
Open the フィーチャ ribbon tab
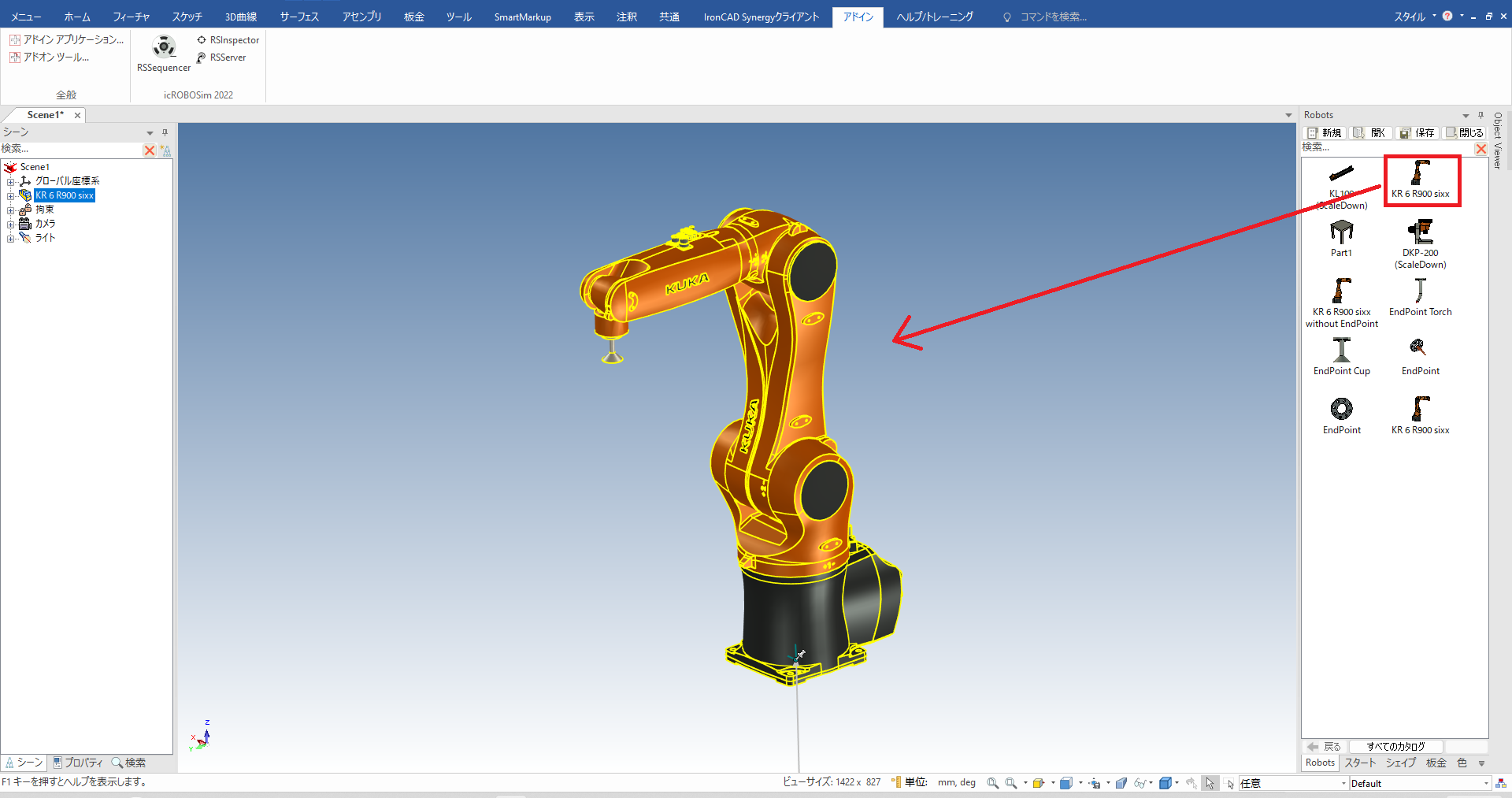(x=131, y=17)
